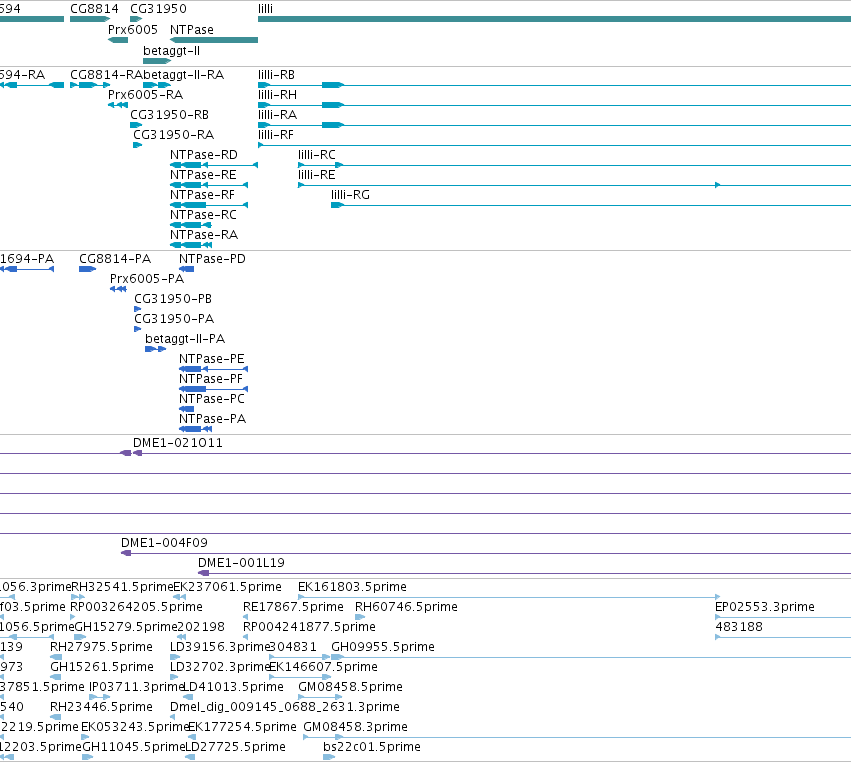851x762 pixels.
Task: Select the RH60746.5prime EST label
Action: click(406, 607)
